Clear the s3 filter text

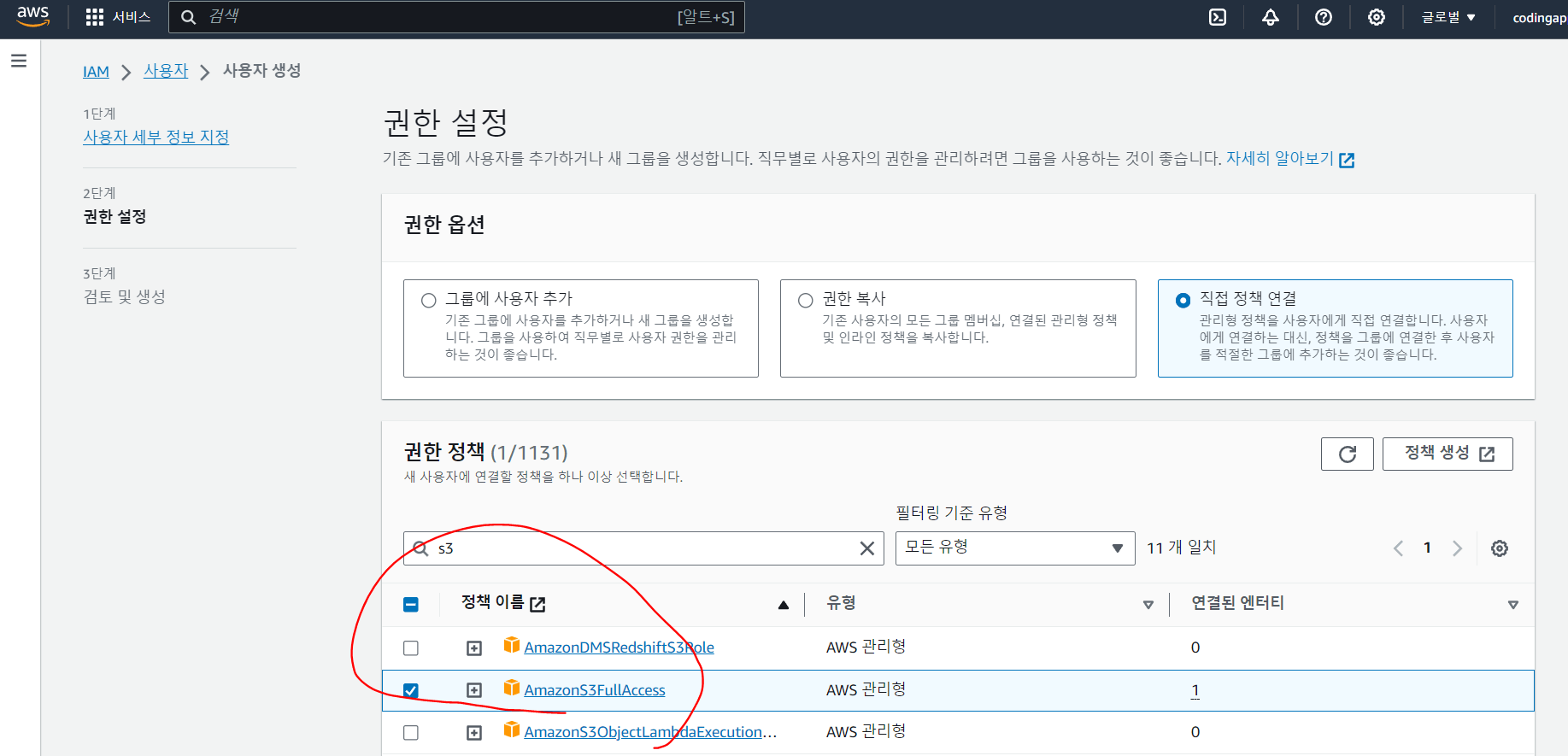[866, 548]
